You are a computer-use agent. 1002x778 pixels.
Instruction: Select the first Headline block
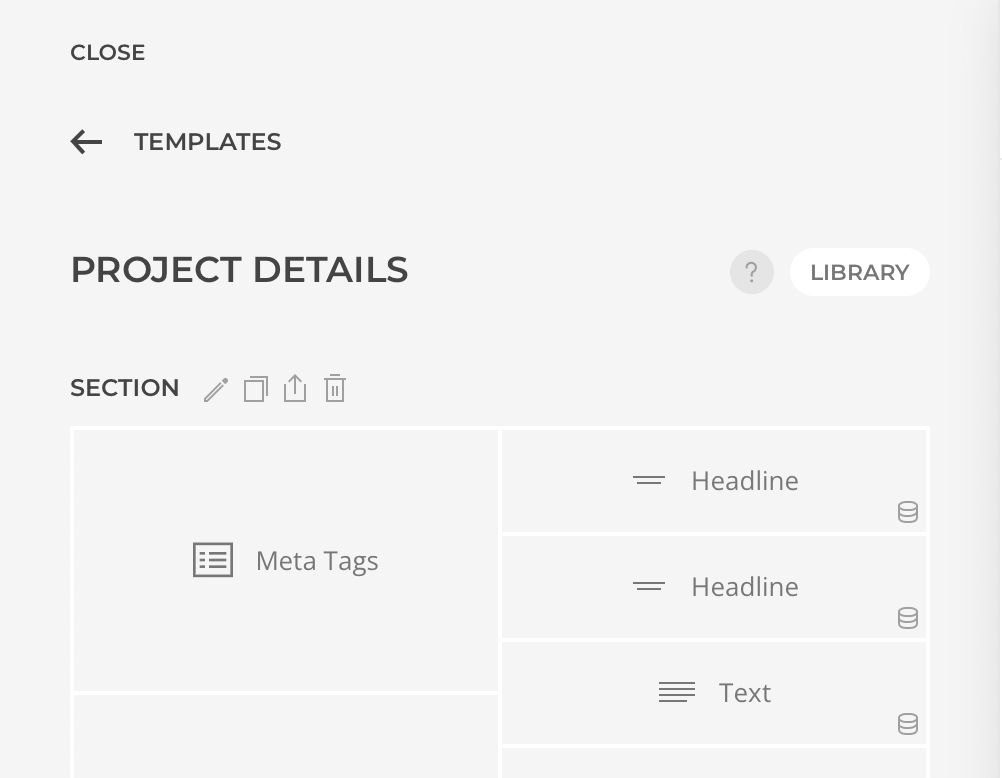pos(744,481)
